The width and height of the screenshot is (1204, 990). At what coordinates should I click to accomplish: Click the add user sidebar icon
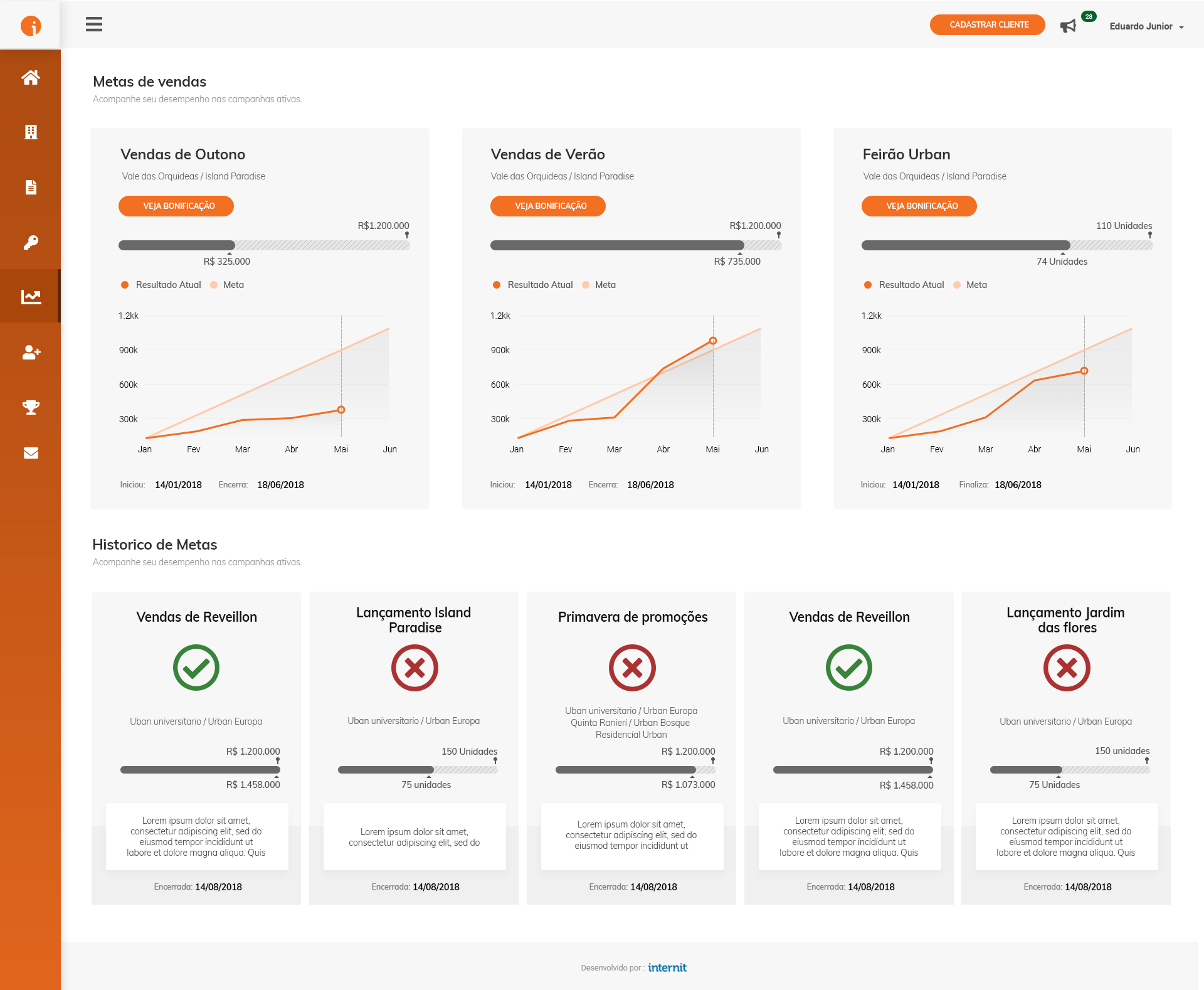[30, 352]
